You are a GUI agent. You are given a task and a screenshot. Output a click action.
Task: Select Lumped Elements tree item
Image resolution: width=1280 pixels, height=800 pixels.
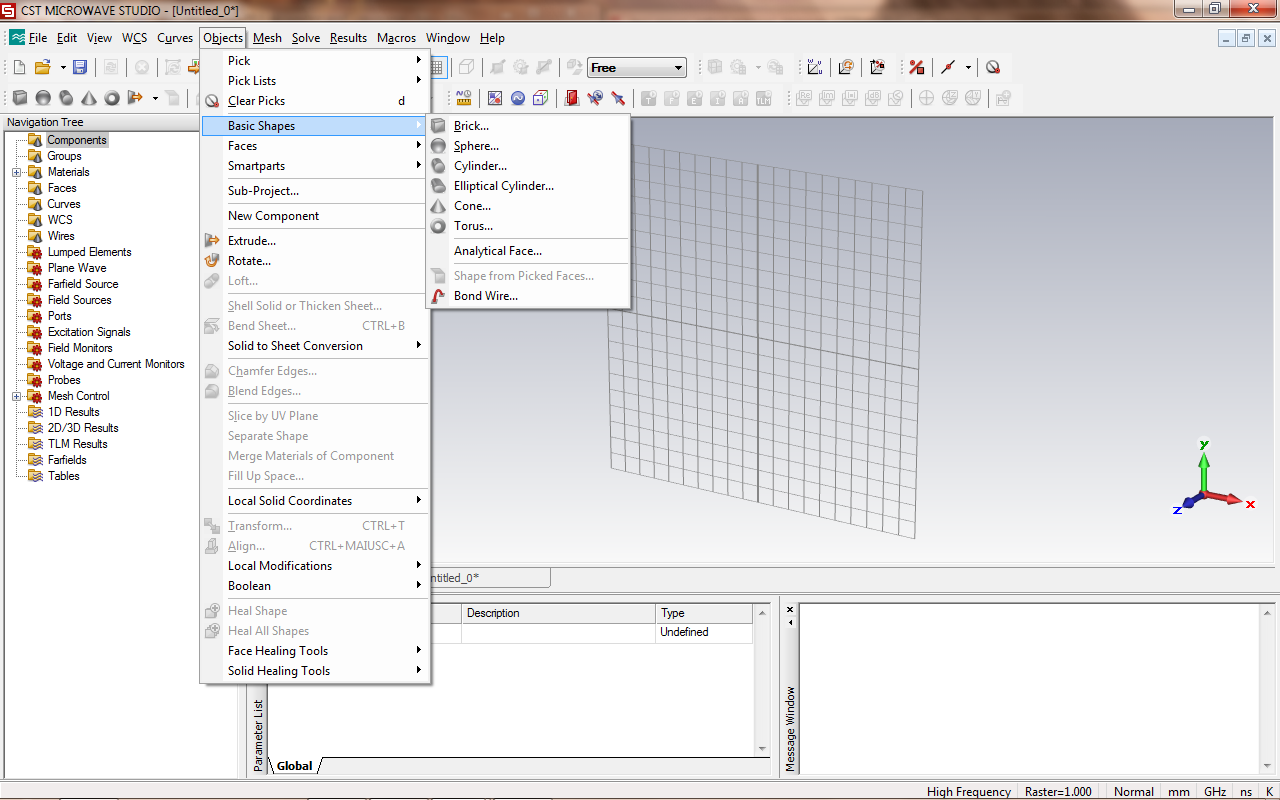point(89,252)
